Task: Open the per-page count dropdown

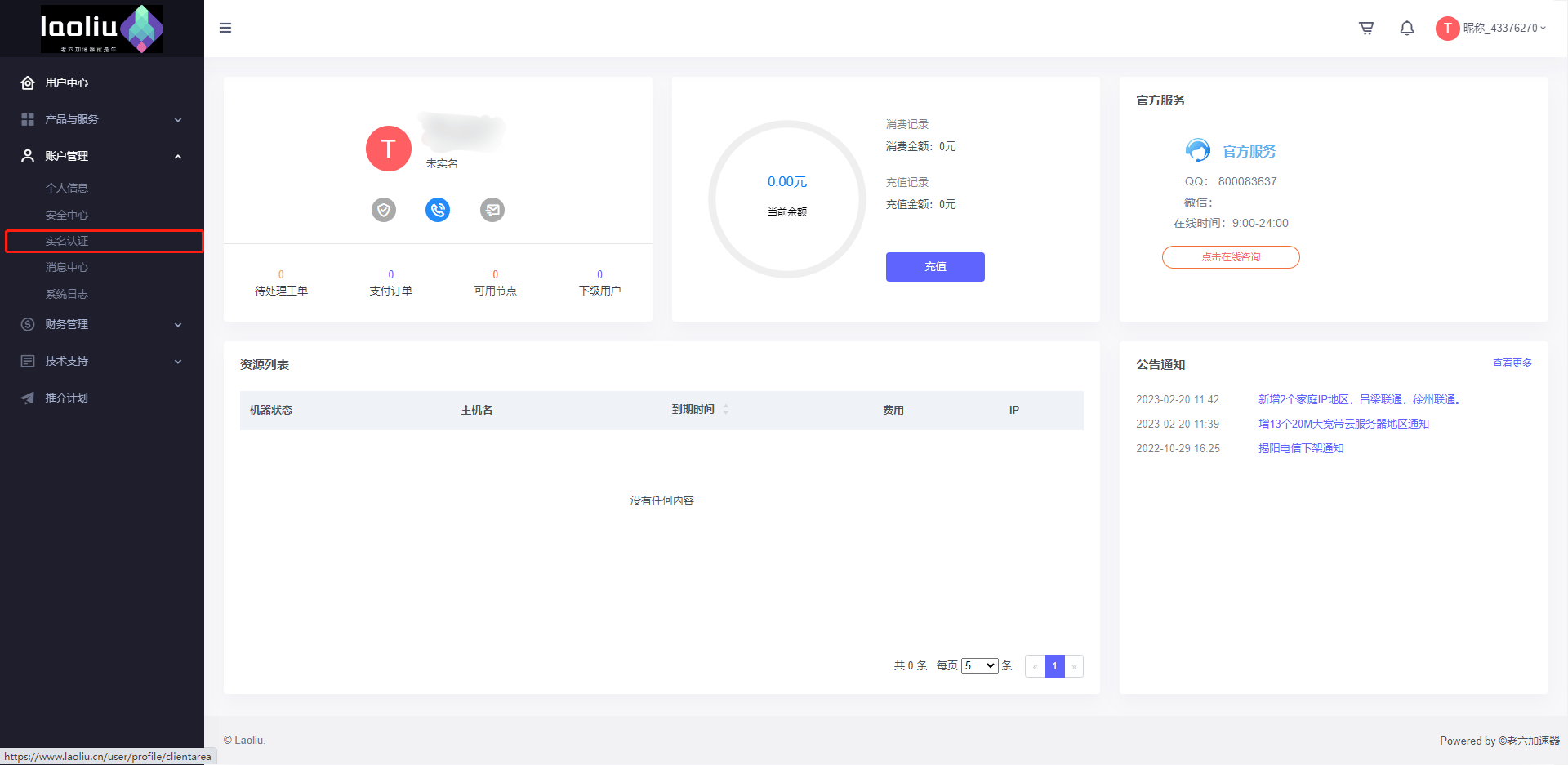Action: click(x=979, y=666)
